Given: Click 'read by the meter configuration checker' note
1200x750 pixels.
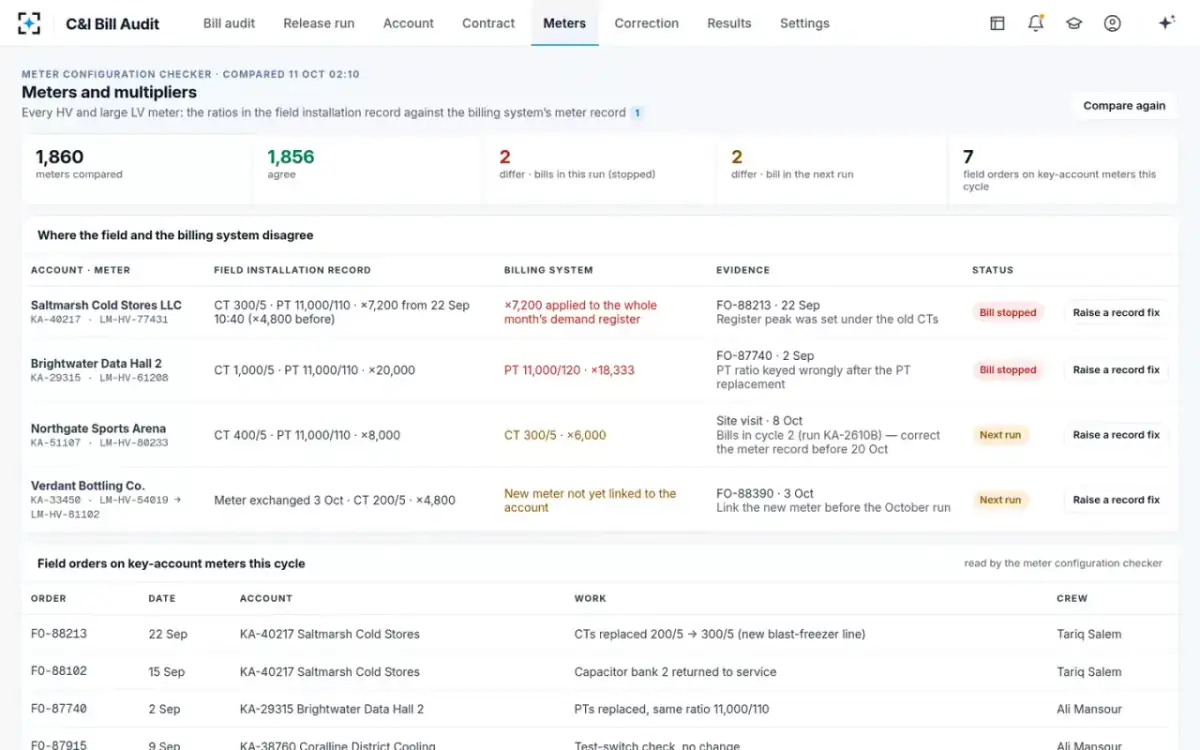Looking at the screenshot, I should [x=1063, y=563].
